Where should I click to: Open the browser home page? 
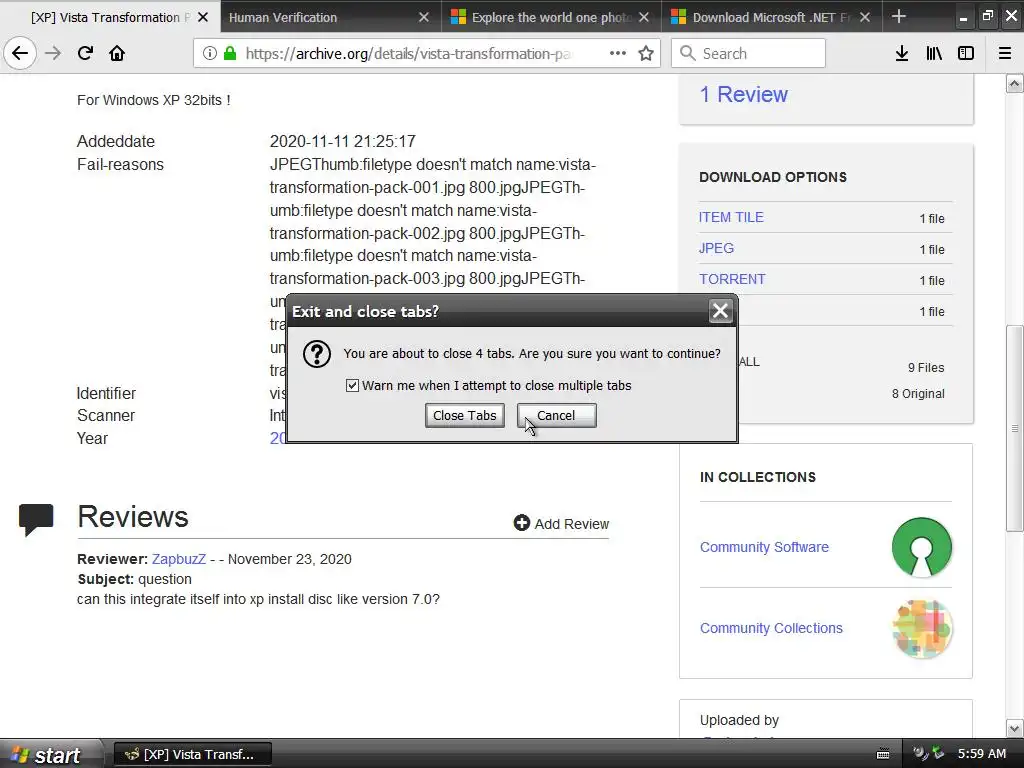117,54
